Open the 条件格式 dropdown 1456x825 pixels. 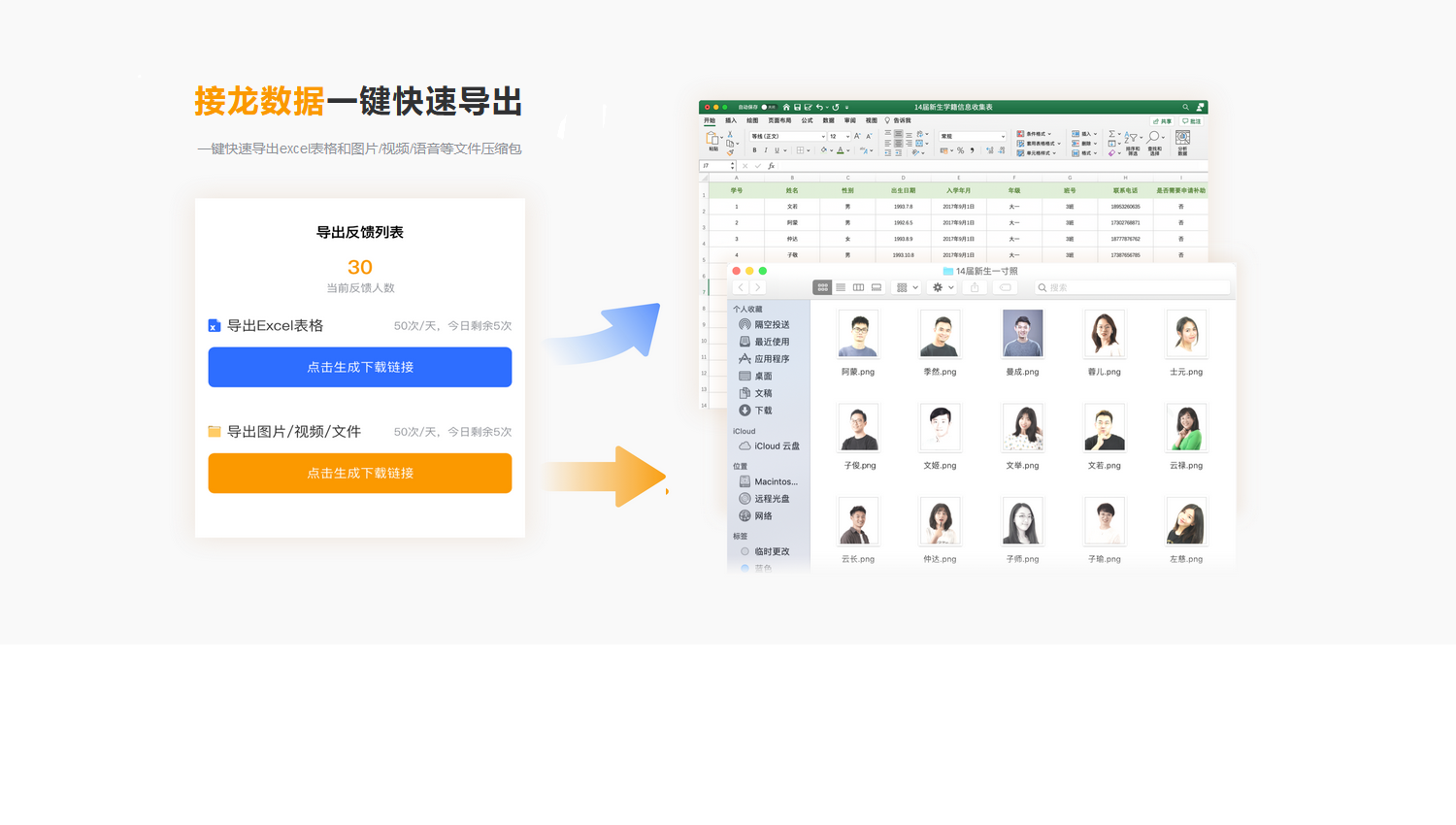coord(1034,134)
